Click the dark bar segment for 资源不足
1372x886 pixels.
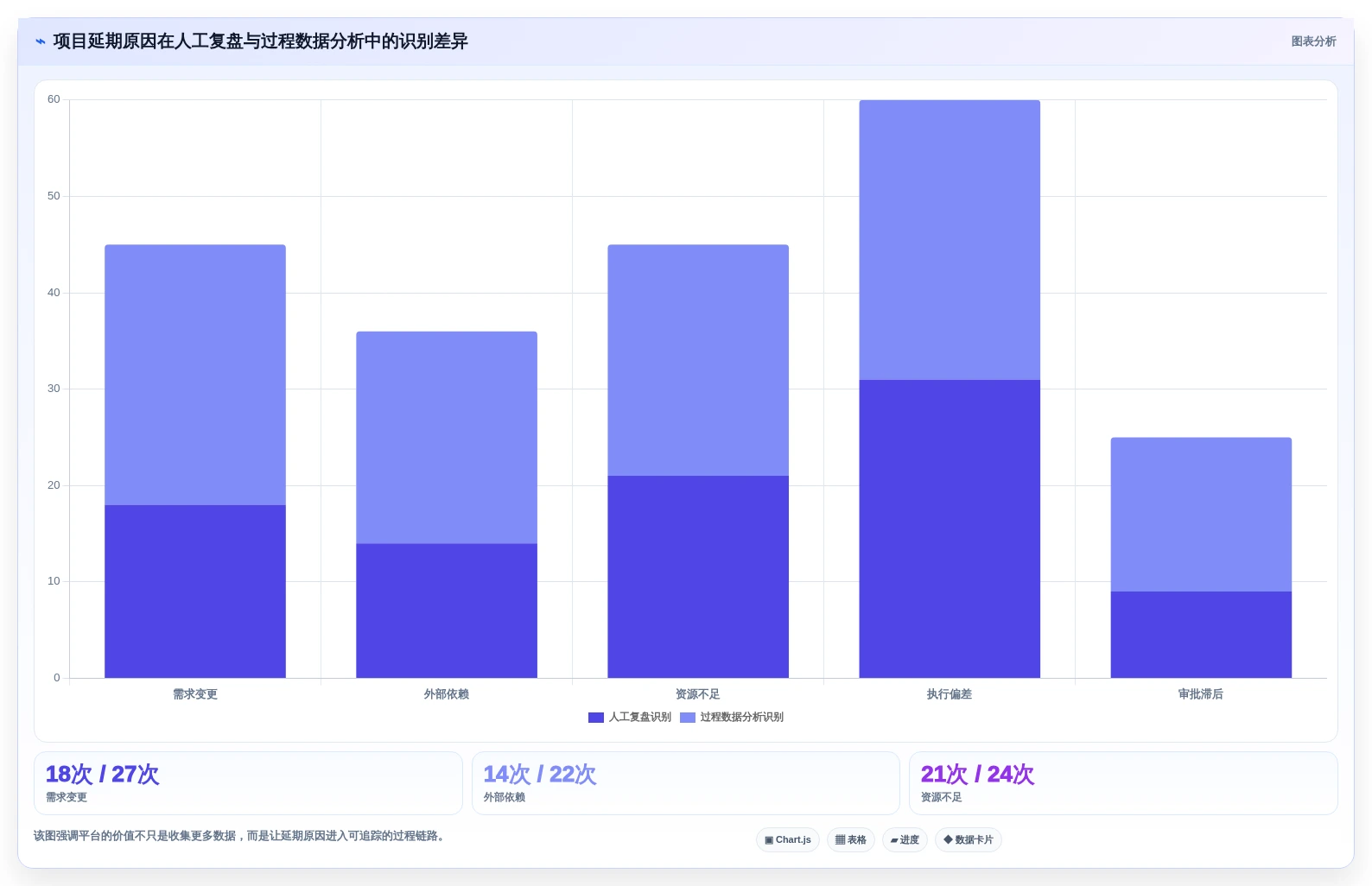(x=698, y=577)
